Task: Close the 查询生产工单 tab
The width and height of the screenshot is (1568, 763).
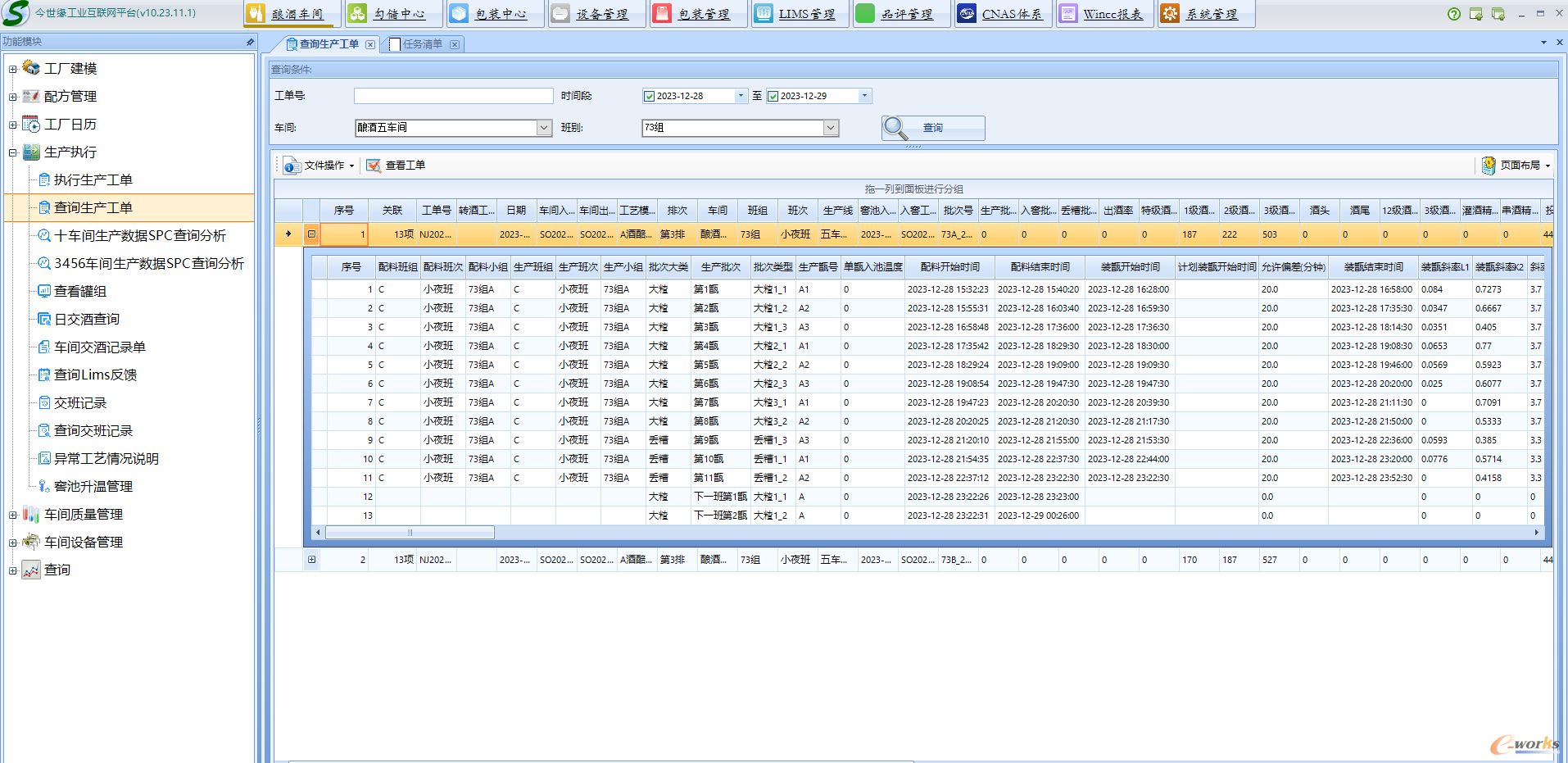Action: click(x=370, y=44)
